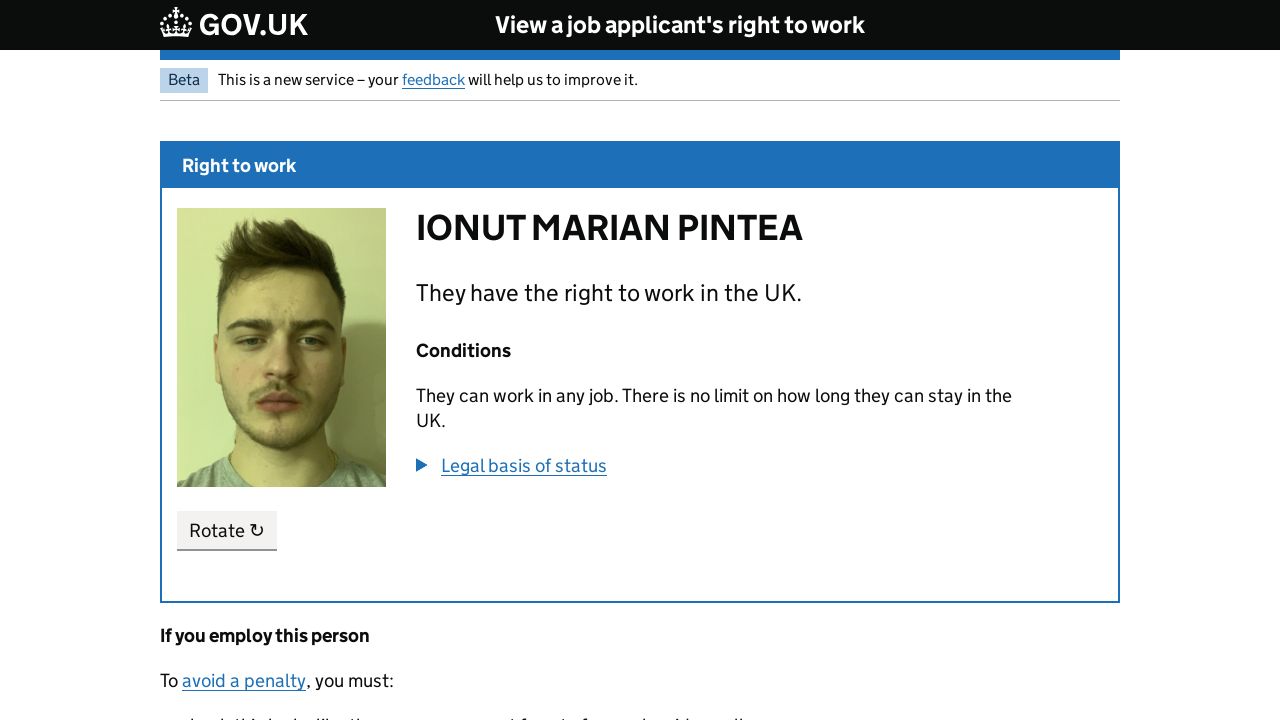Click the "Right to work" panel header
The height and width of the screenshot is (720, 1280).
(239, 166)
